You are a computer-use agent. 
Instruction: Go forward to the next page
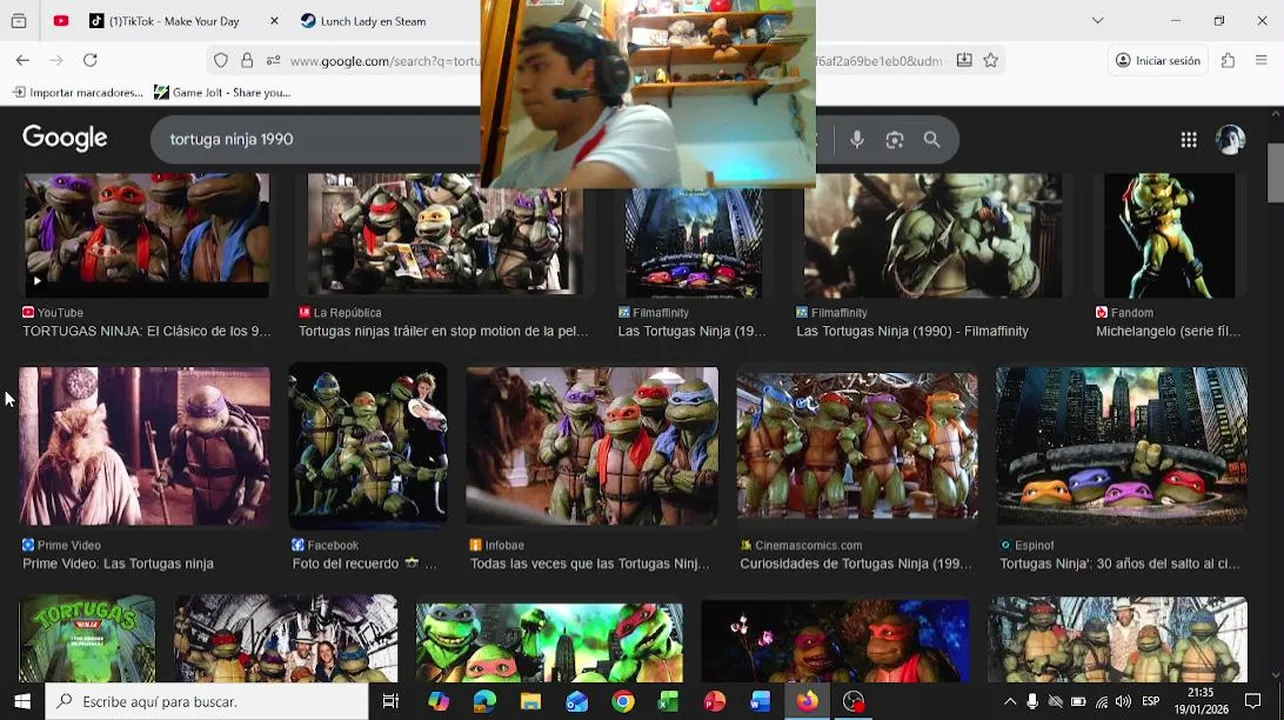[x=56, y=61]
